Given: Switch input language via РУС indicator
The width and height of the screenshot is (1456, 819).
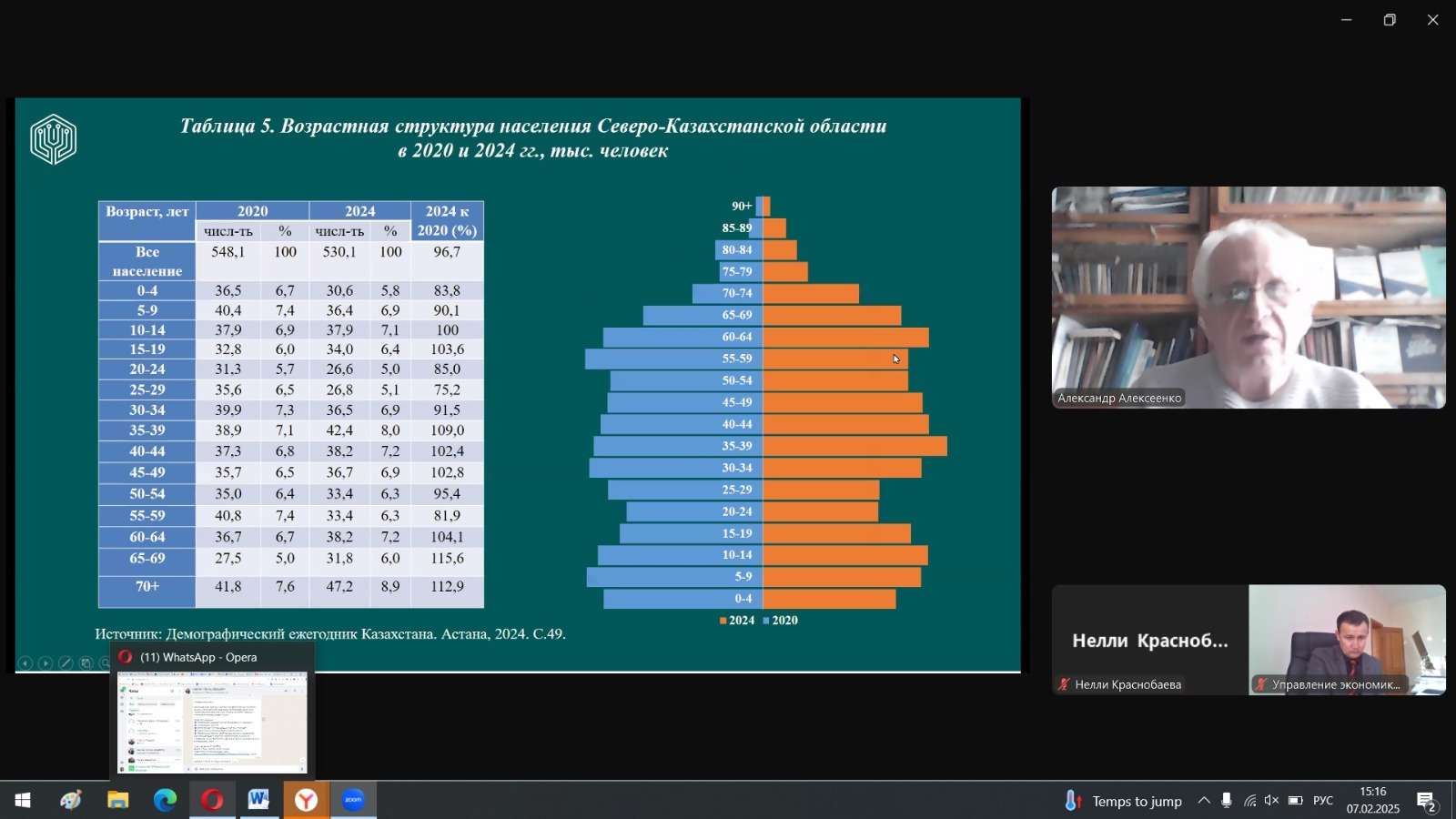Looking at the screenshot, I should pos(1323,801).
